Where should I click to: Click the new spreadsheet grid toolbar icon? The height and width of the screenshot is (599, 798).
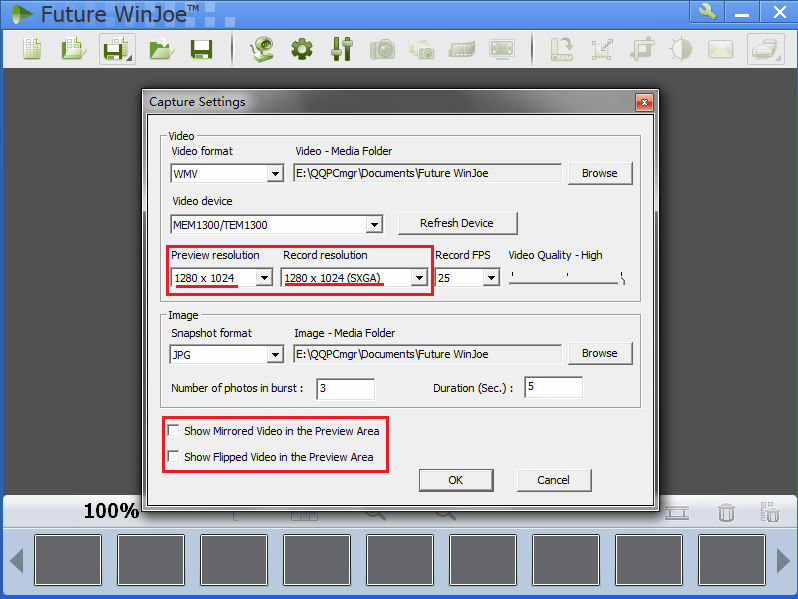coord(32,49)
